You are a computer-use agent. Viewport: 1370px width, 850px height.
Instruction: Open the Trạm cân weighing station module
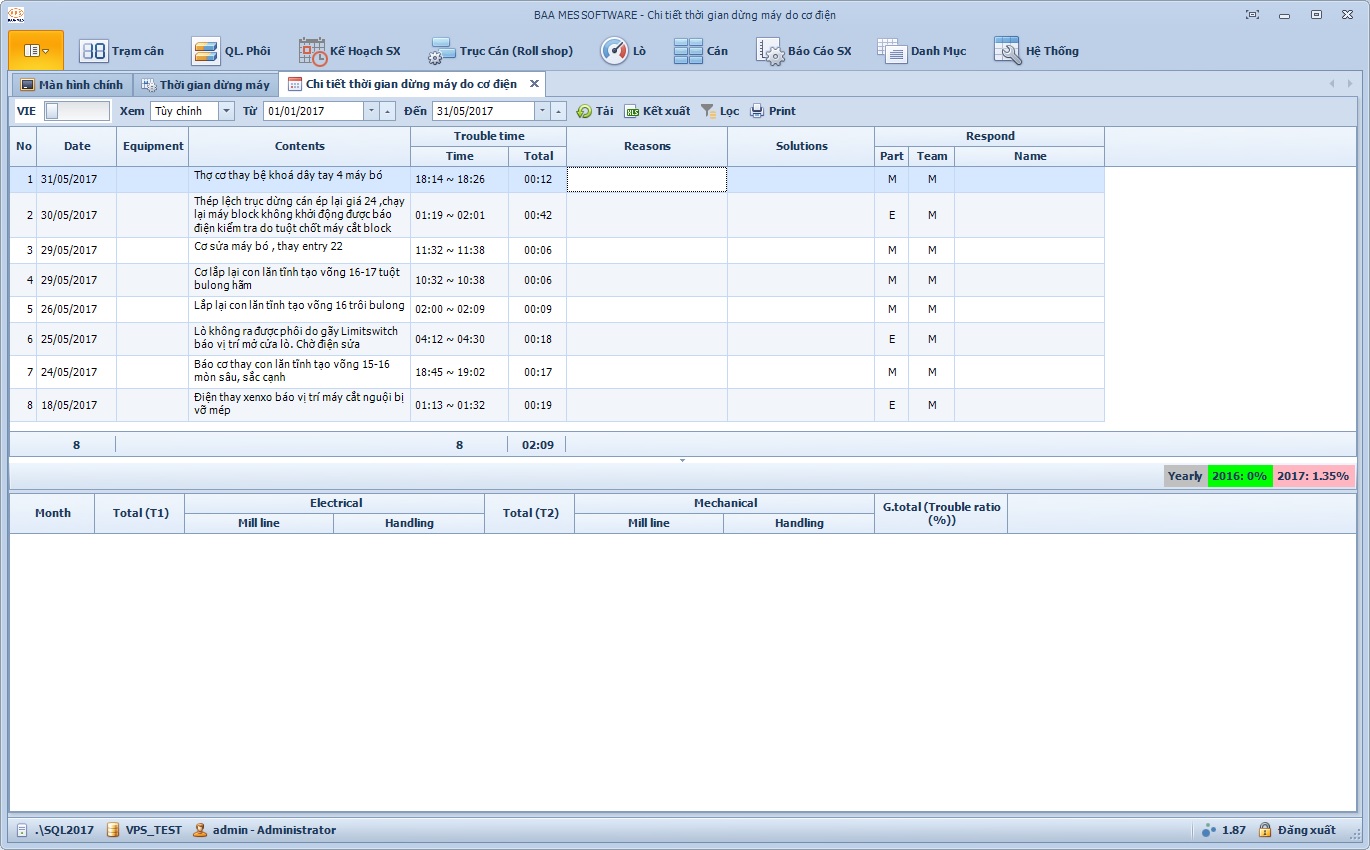pyautogui.click(x=122, y=51)
